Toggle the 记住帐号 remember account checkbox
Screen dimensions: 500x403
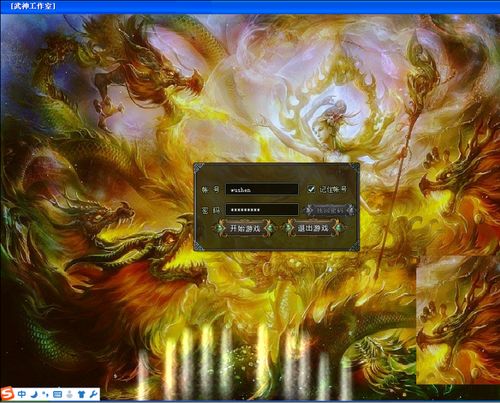(x=311, y=189)
